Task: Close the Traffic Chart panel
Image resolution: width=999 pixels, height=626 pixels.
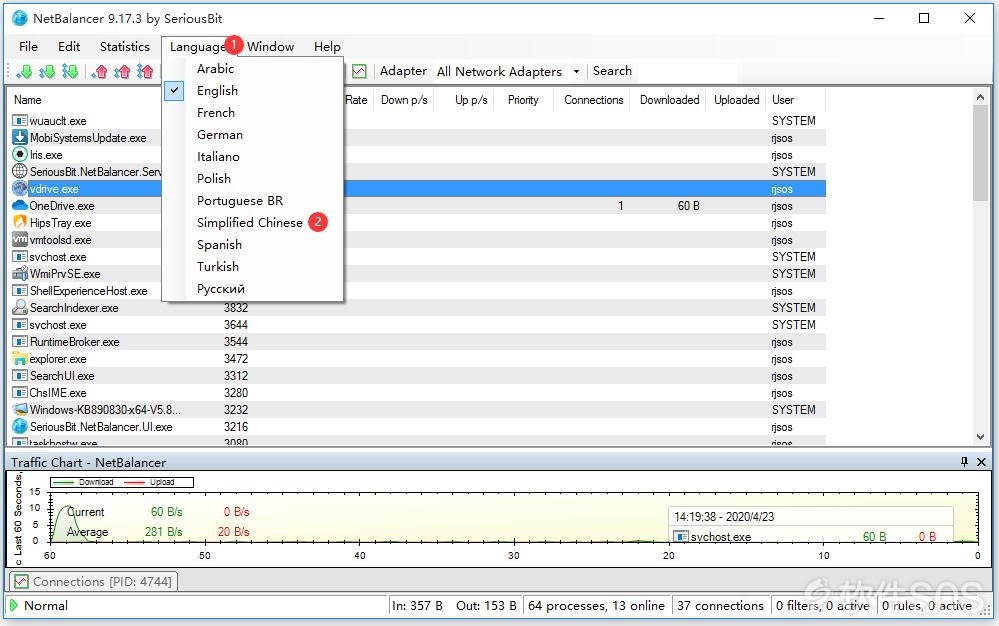Action: (981, 462)
